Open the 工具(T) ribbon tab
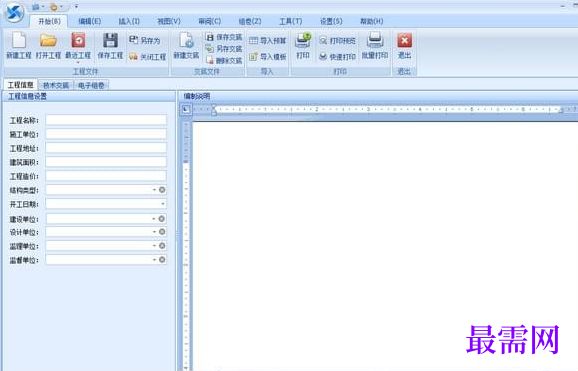 pyautogui.click(x=290, y=21)
